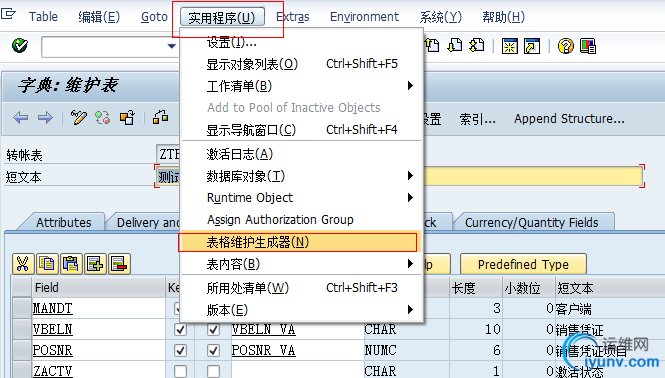Expand 数据库对象(T) submenu
The width and height of the screenshot is (665, 378).
(x=301, y=176)
